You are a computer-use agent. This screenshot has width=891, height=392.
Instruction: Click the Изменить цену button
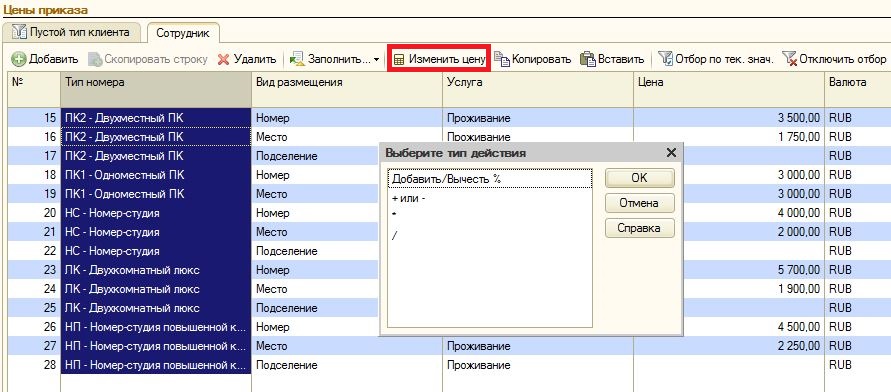(439, 59)
